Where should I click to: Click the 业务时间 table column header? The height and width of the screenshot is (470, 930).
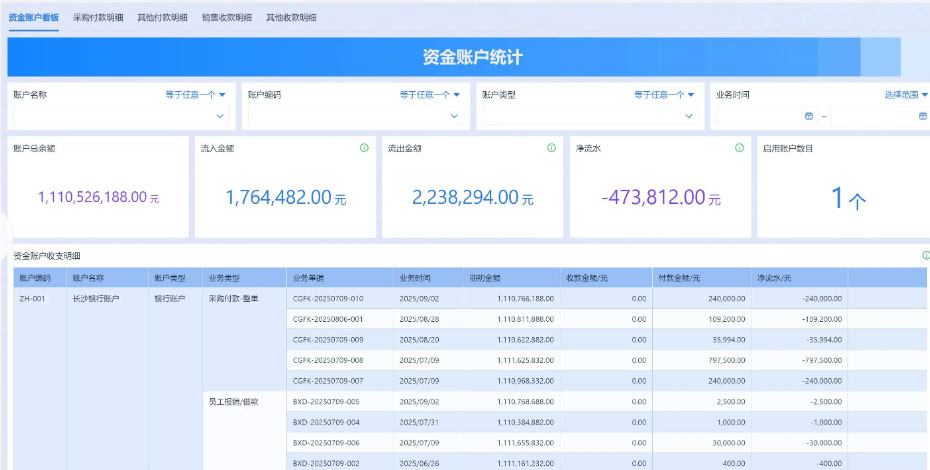tap(414, 277)
